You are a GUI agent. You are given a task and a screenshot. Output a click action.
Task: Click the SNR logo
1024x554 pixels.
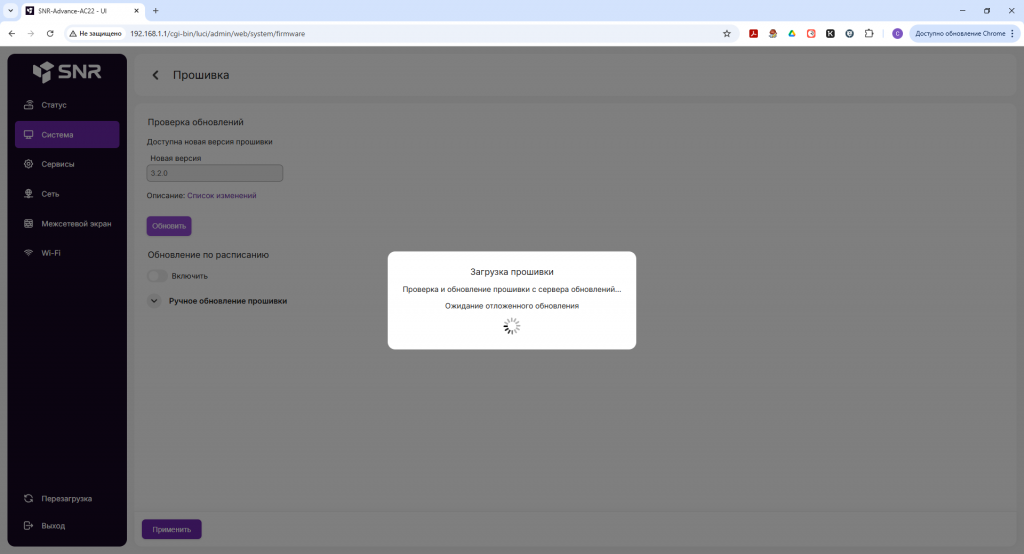click(x=67, y=72)
